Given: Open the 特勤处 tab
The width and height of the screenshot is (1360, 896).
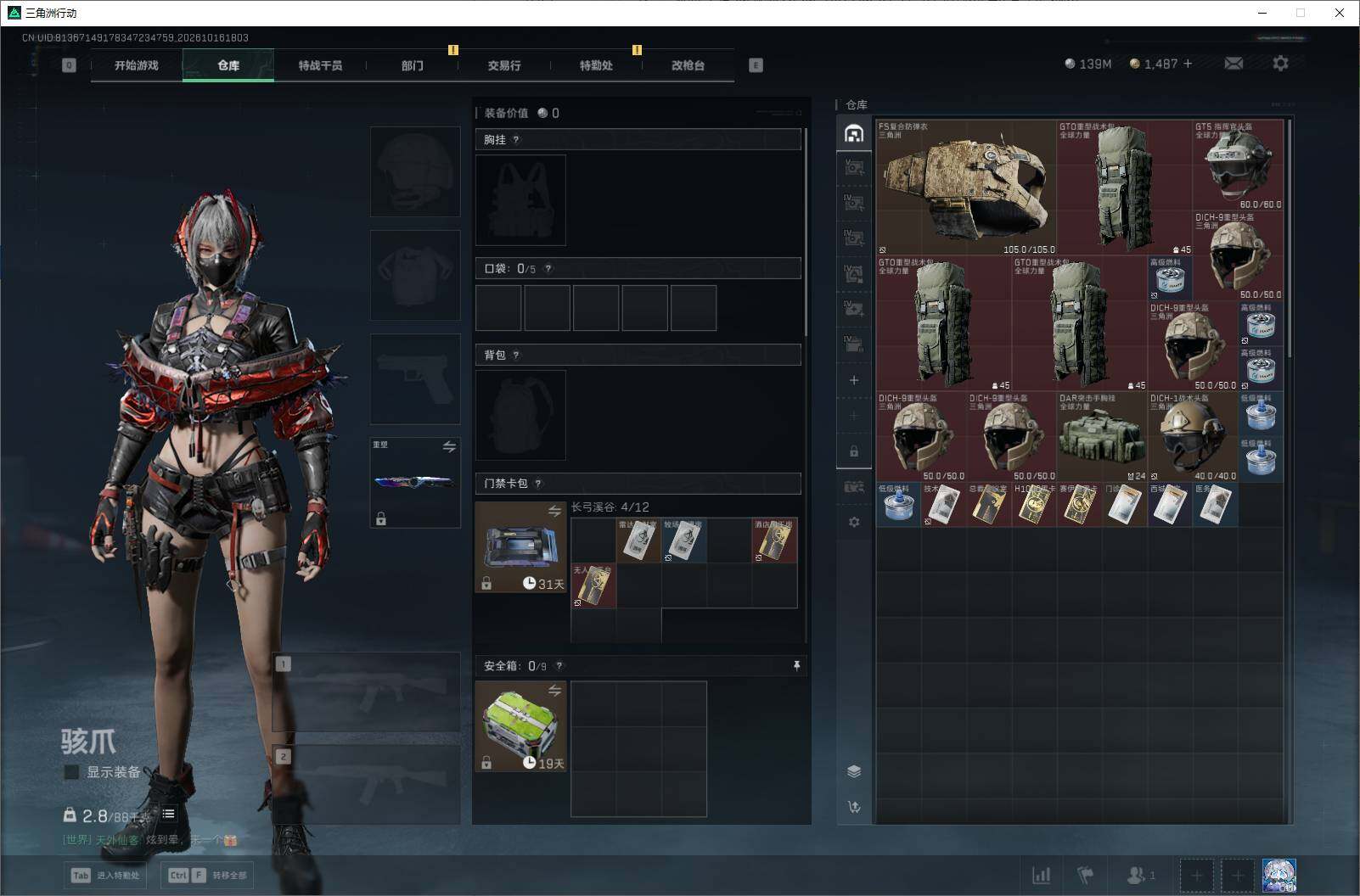Looking at the screenshot, I should (x=596, y=65).
